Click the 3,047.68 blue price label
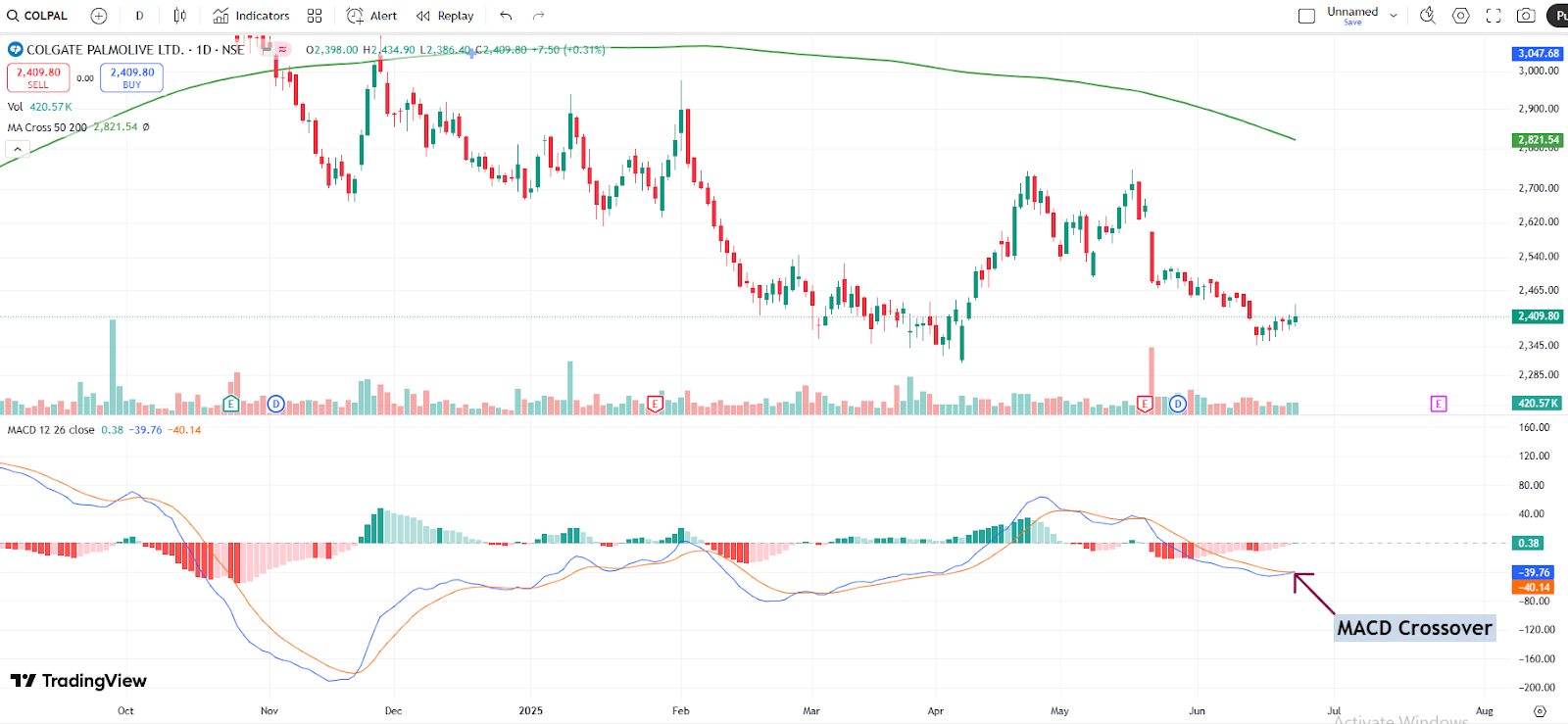The image size is (1568, 724). [x=1539, y=54]
